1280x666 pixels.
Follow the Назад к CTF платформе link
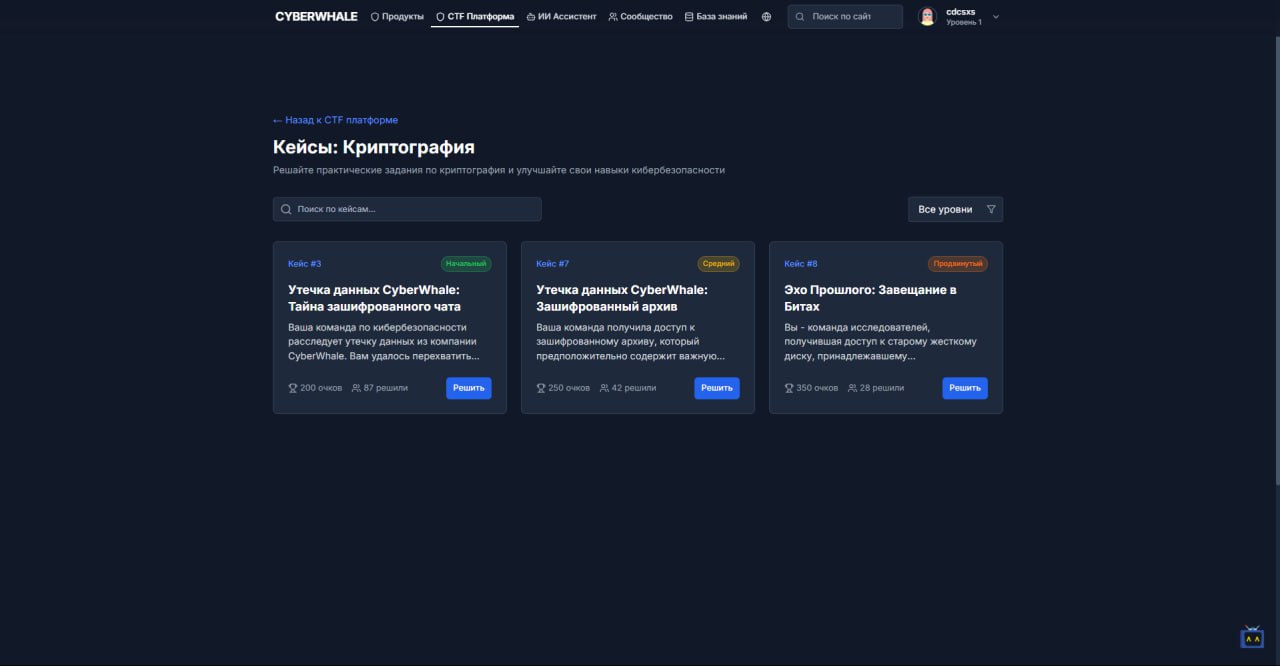tap(335, 120)
